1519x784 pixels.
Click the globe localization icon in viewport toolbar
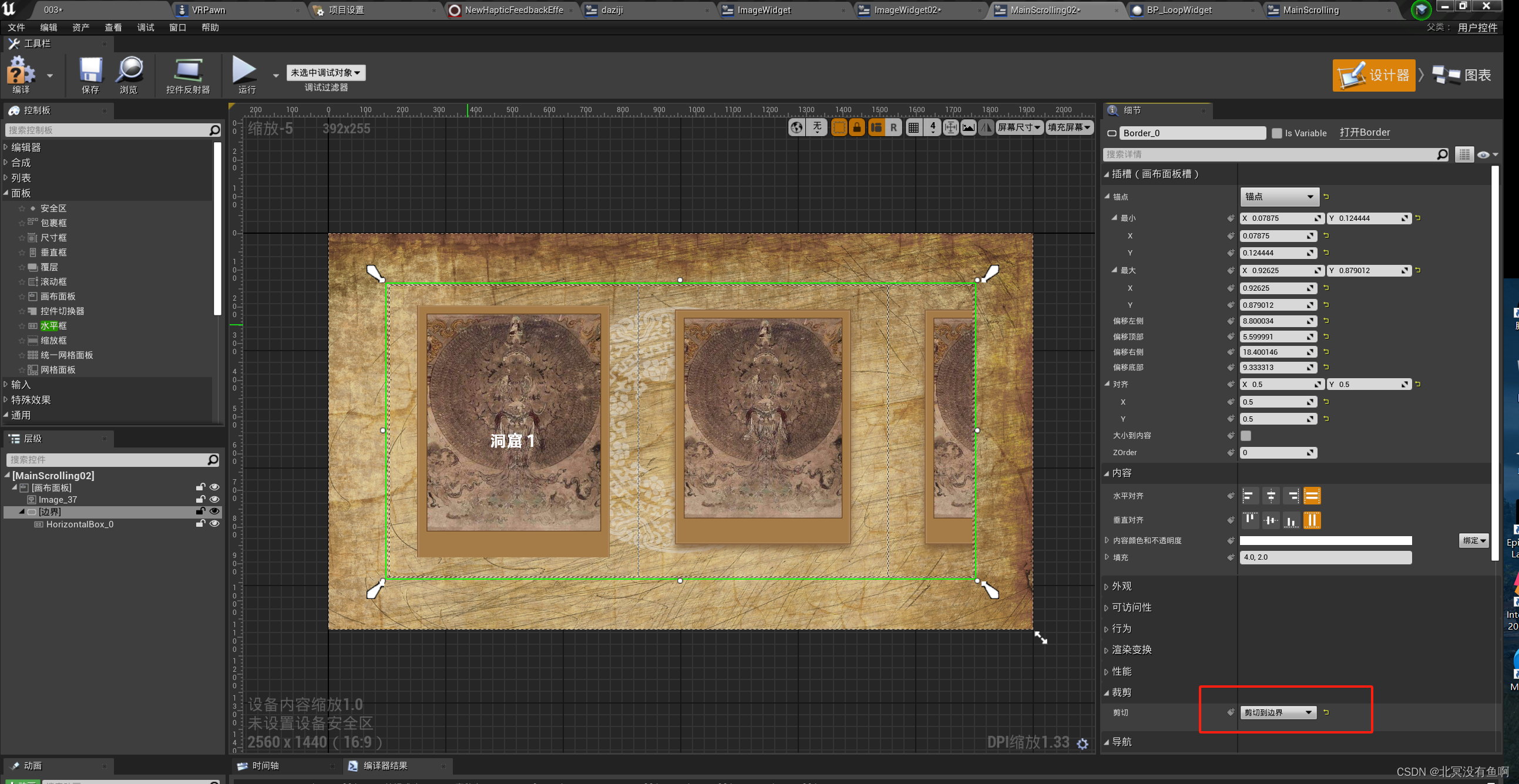(x=797, y=127)
